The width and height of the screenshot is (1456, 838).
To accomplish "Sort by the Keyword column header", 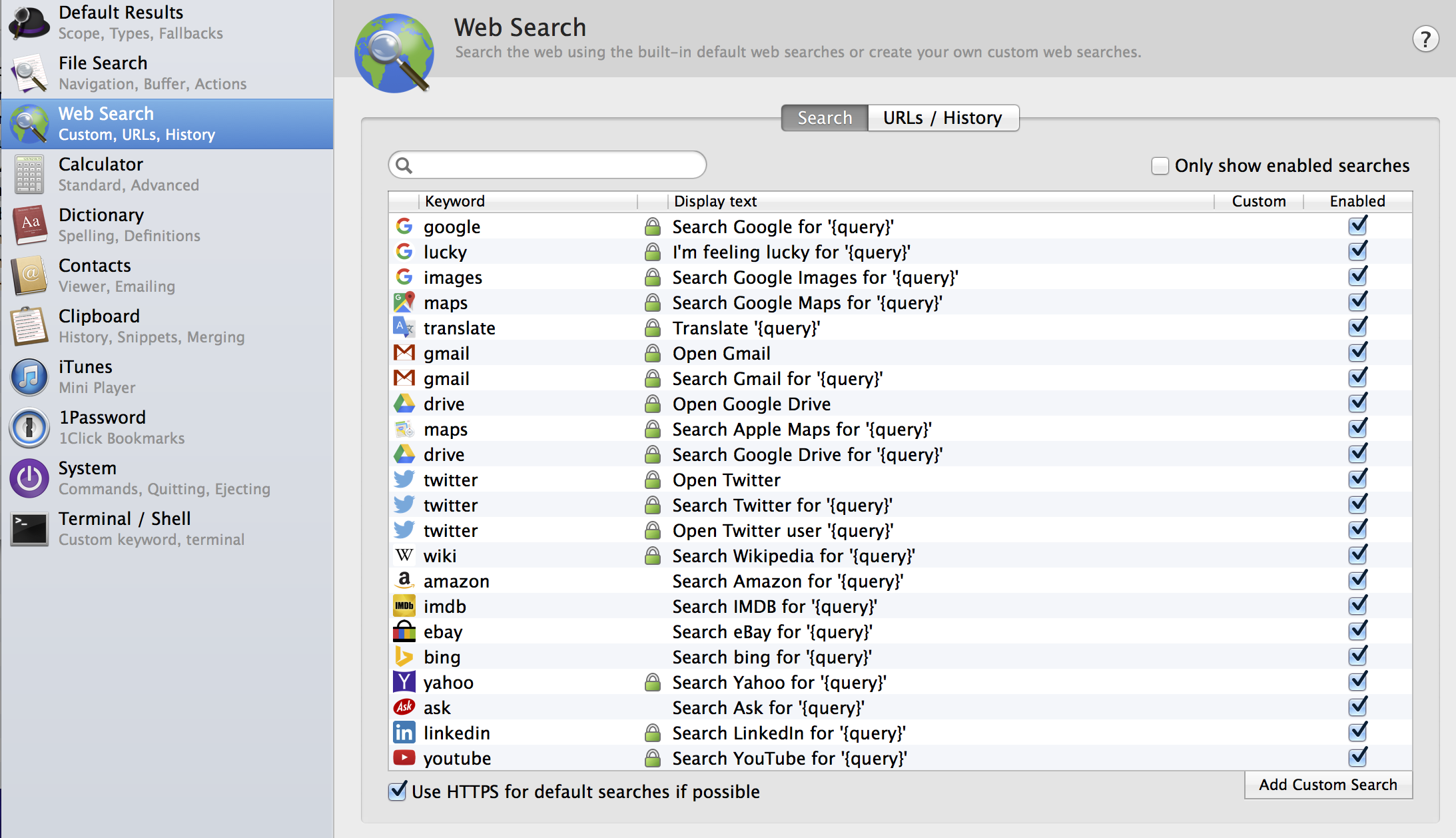I will click(x=528, y=201).
